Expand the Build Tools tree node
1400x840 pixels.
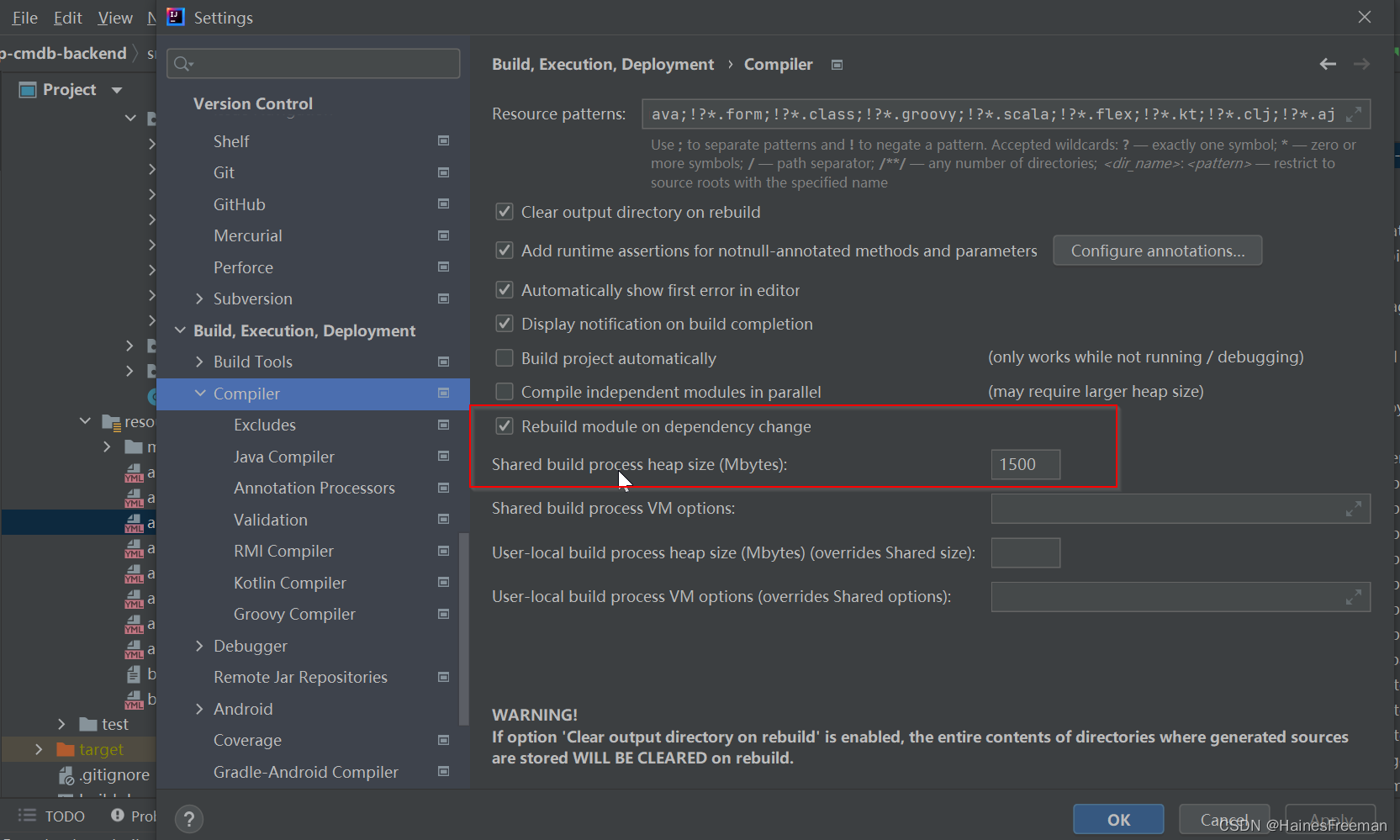[199, 362]
